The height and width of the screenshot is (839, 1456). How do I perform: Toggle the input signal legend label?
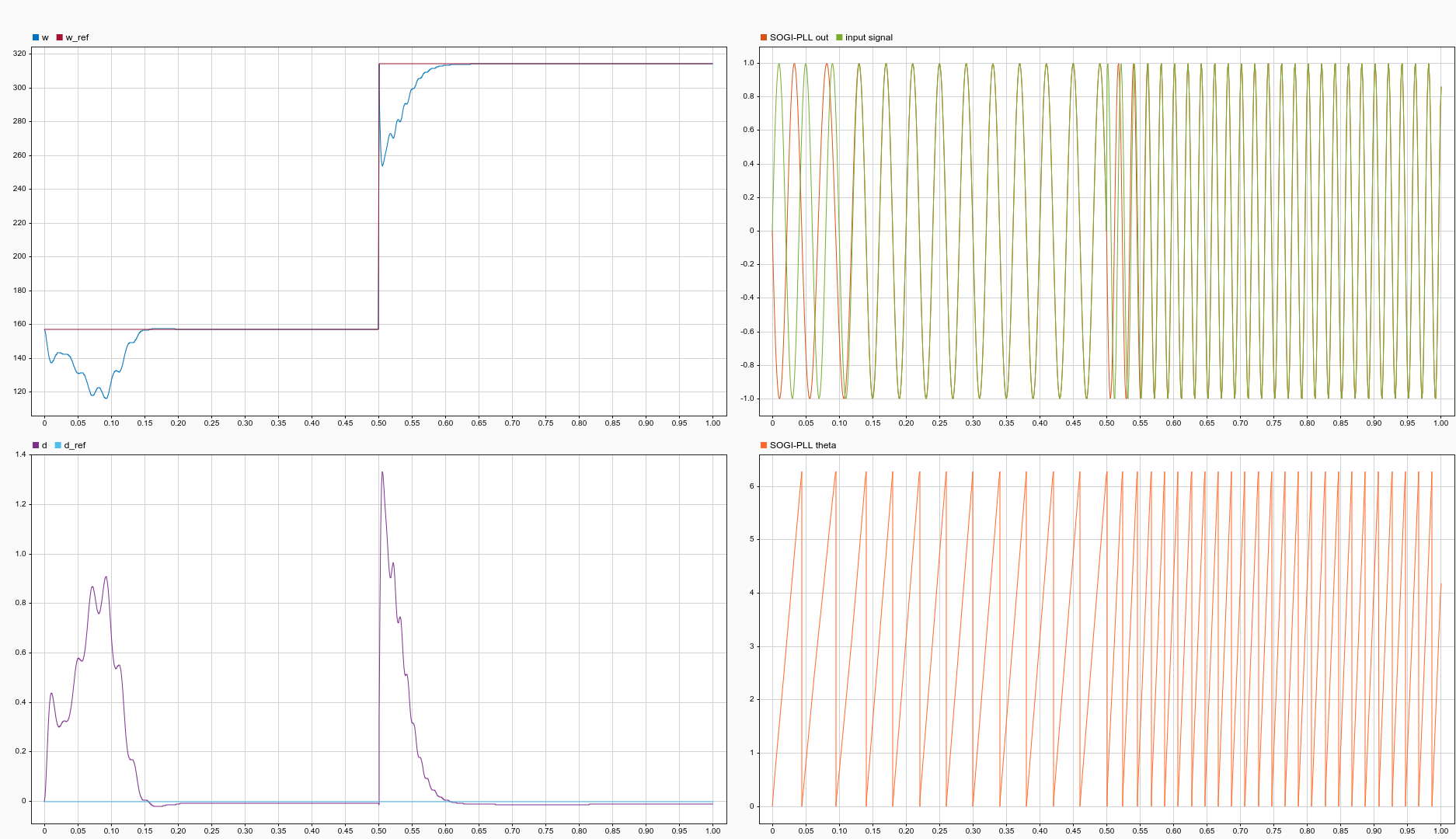(x=869, y=37)
